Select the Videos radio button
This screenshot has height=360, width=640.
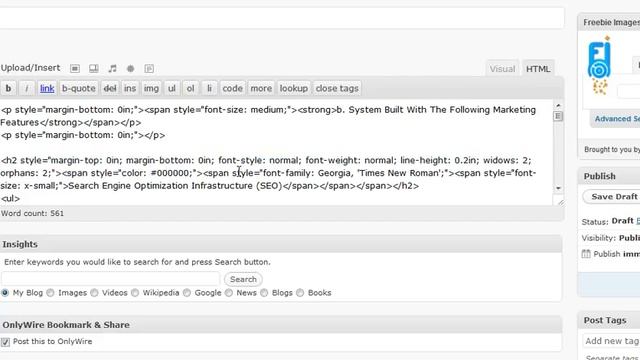tap(94, 293)
